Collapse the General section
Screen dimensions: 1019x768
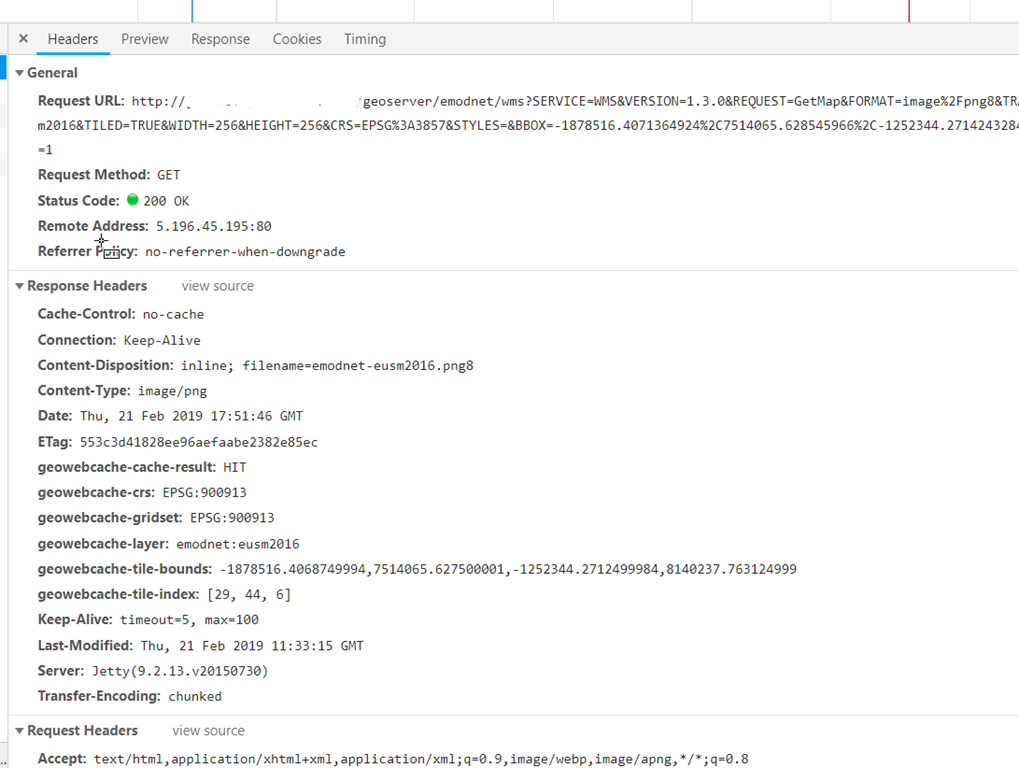coord(20,73)
